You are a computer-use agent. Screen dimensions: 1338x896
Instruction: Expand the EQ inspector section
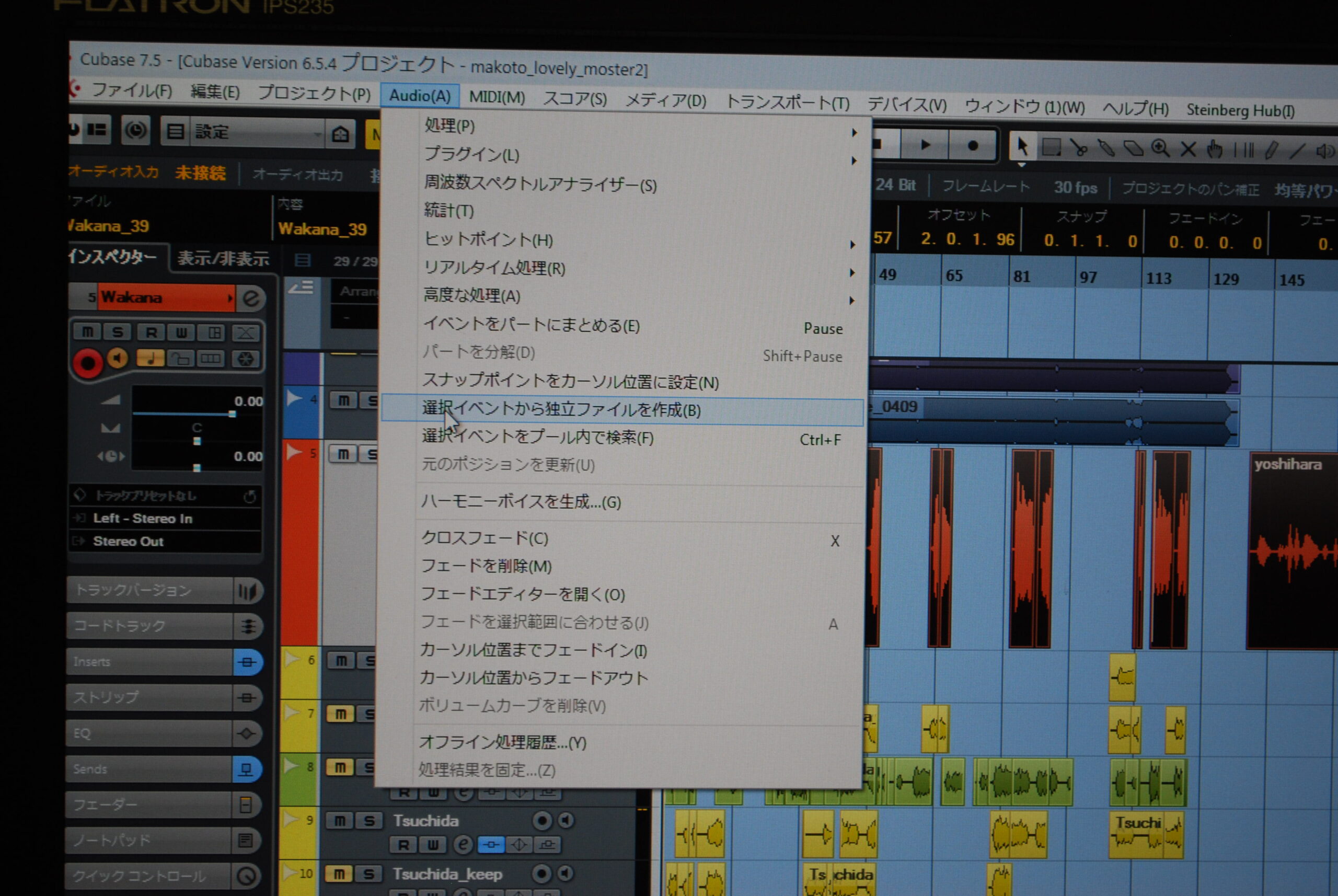coord(149,733)
